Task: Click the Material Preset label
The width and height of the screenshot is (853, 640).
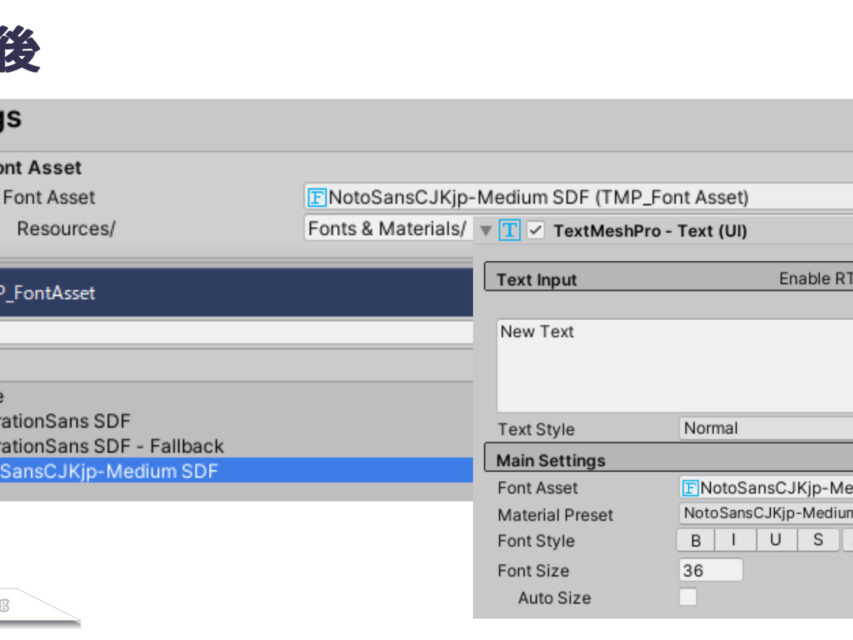Action: 555,515
